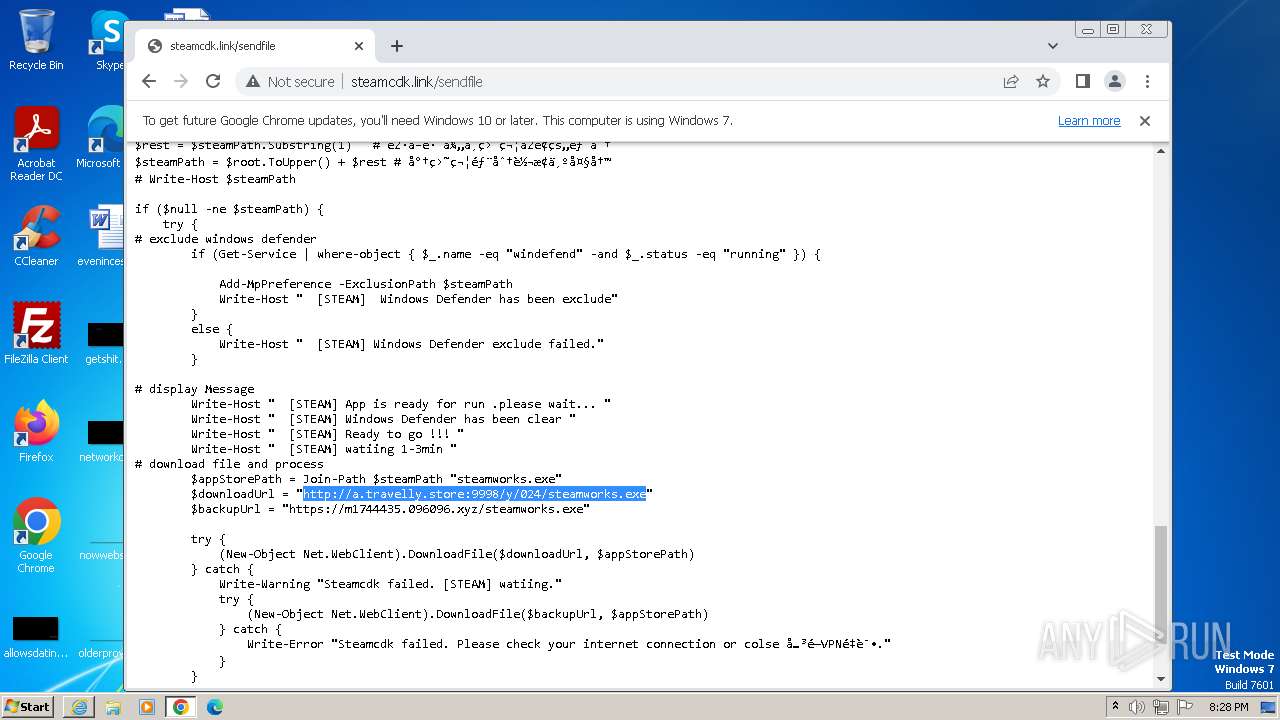Click the "Ready to go !!!" line
1280x720 pixels.
[x=328, y=434]
